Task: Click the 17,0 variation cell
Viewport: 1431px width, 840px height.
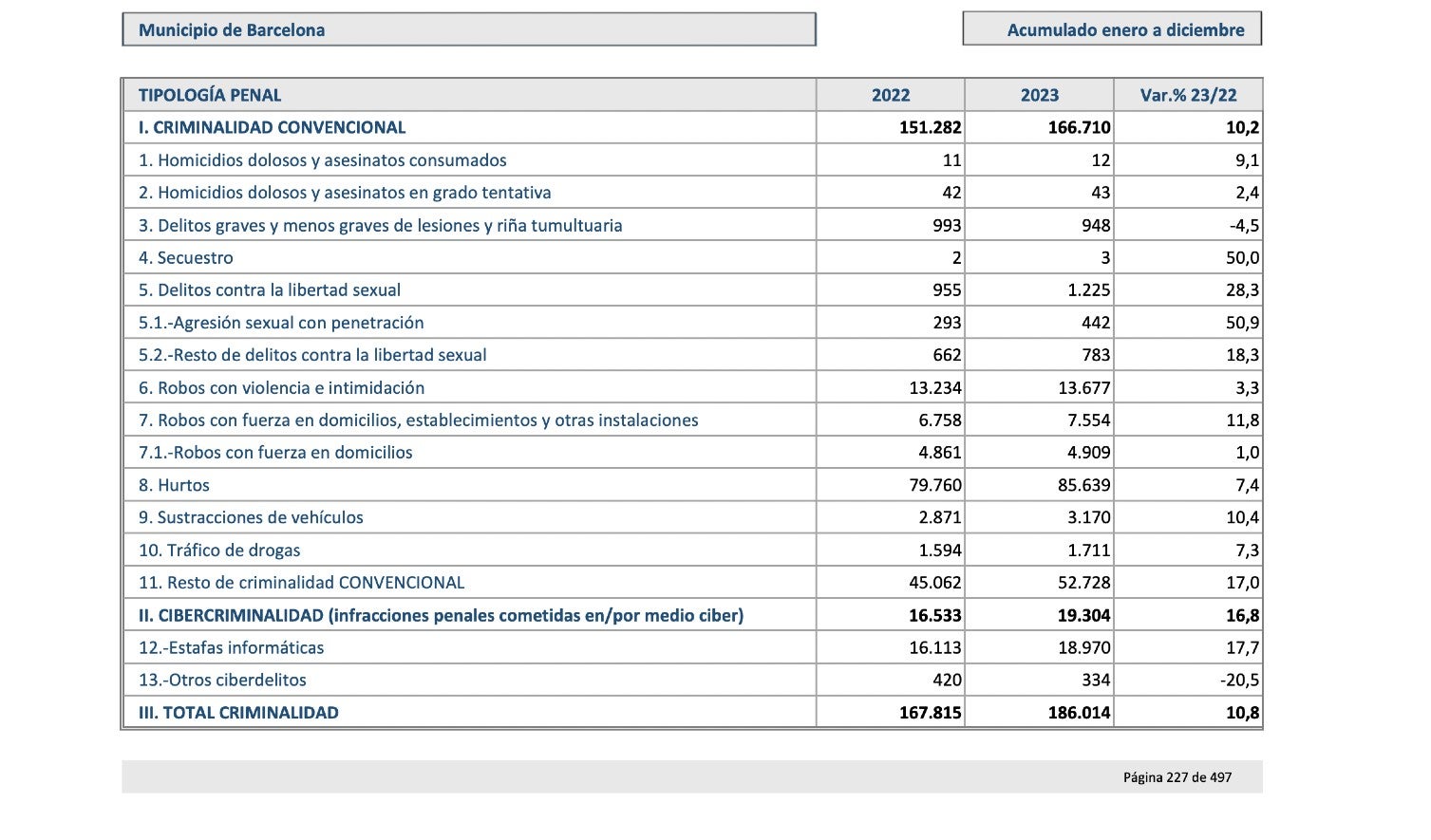Action: click(1243, 583)
